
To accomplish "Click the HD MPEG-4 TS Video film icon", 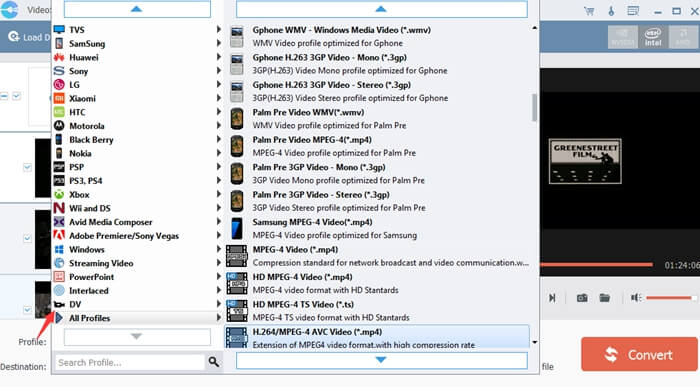I will [237, 311].
